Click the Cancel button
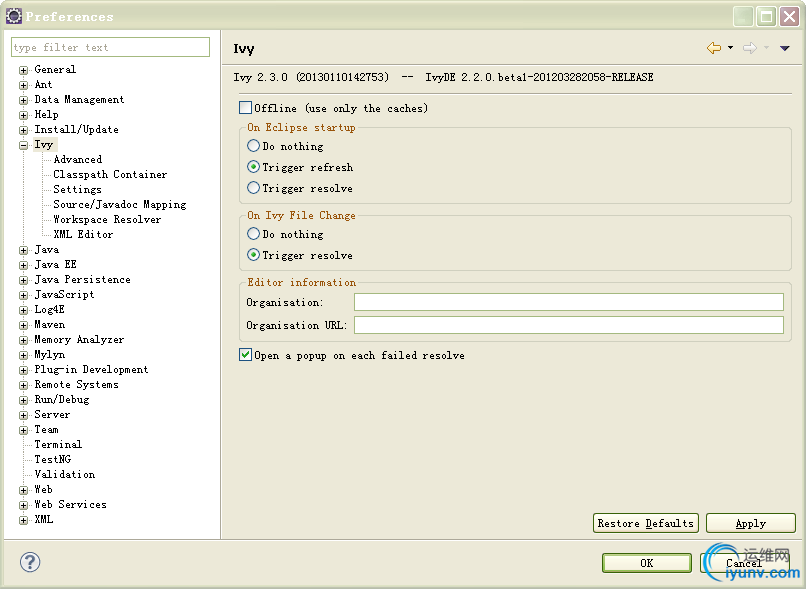 pyautogui.click(x=743, y=563)
